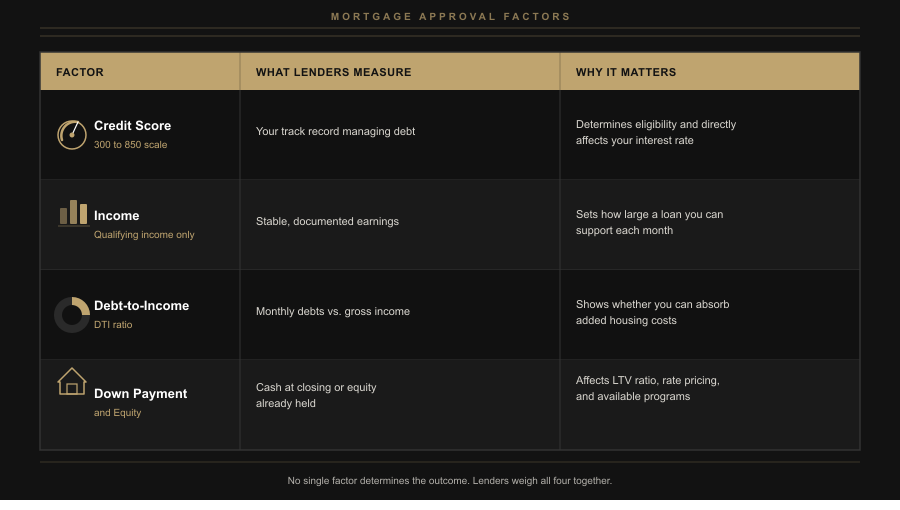The width and height of the screenshot is (900, 510).
Task: Click the debt-to-income donut chart icon
Action: [x=72, y=314]
